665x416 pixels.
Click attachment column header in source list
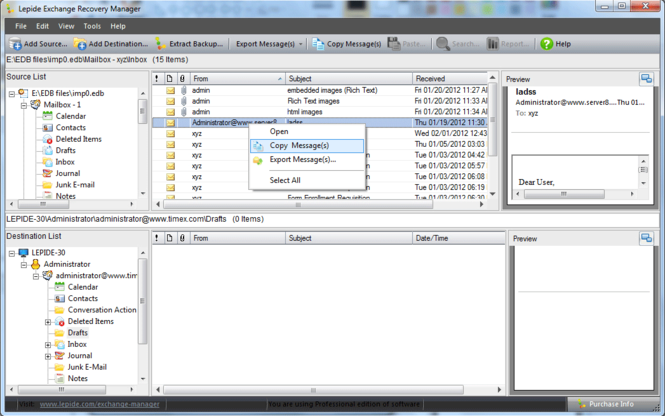[182, 79]
